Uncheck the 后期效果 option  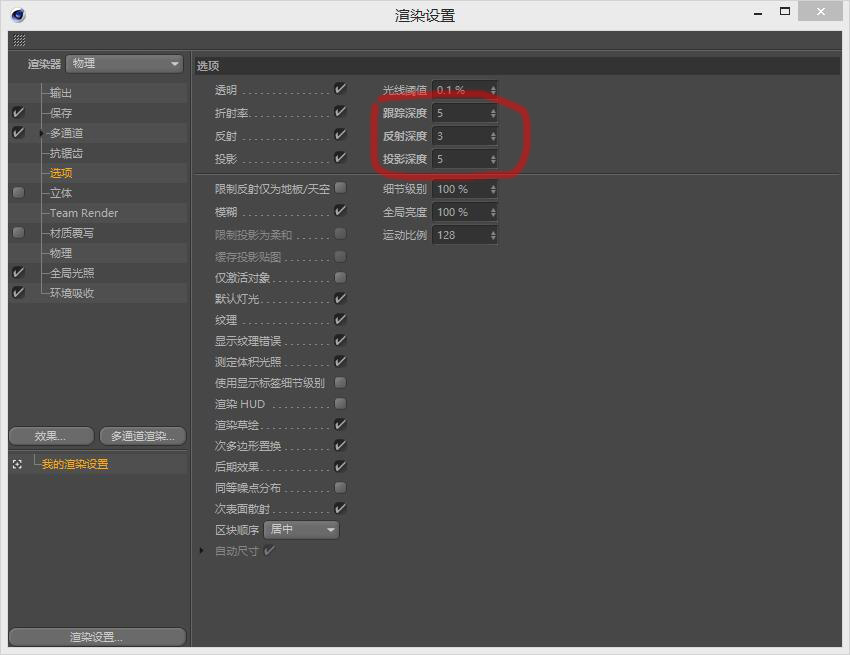[x=340, y=466]
